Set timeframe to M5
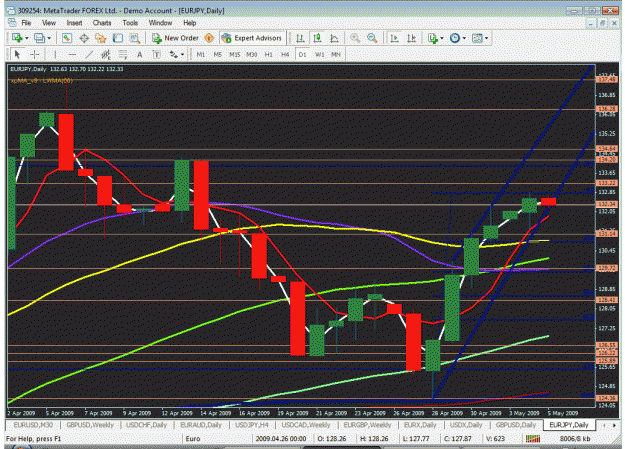Image resolution: width=625 pixels, height=449 pixels. pos(218,54)
